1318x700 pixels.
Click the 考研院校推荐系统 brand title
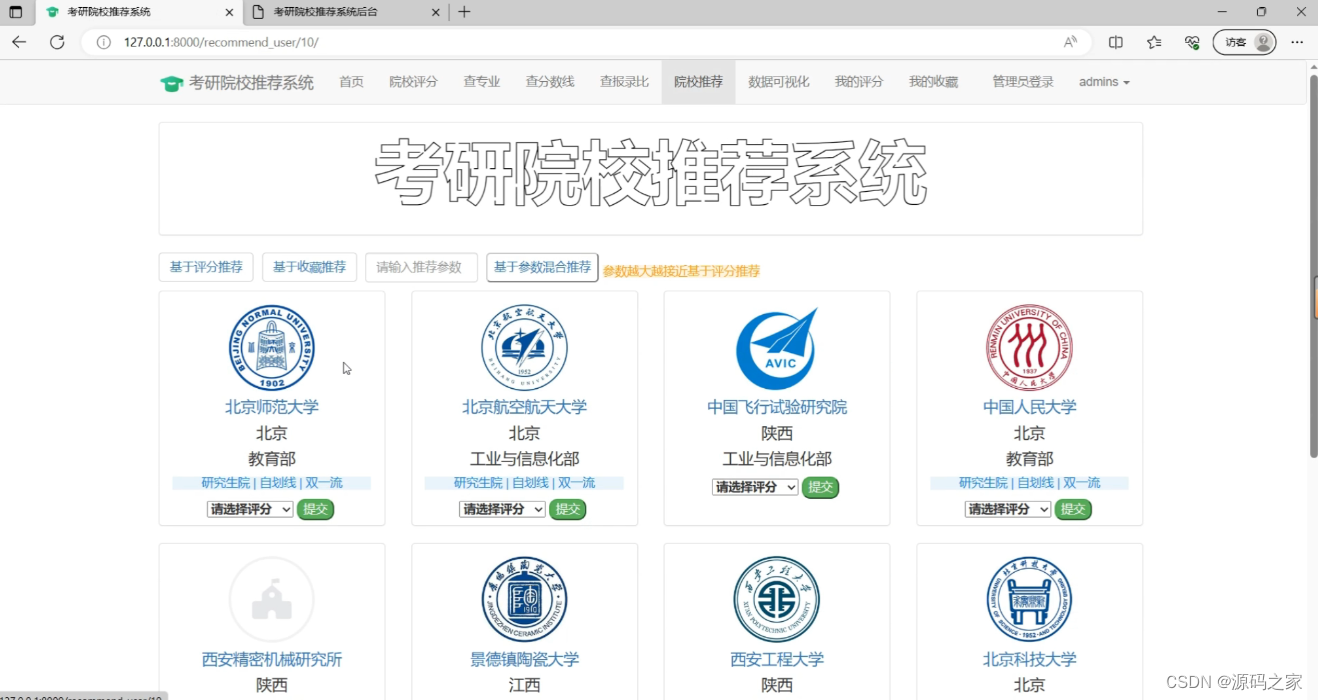[251, 82]
